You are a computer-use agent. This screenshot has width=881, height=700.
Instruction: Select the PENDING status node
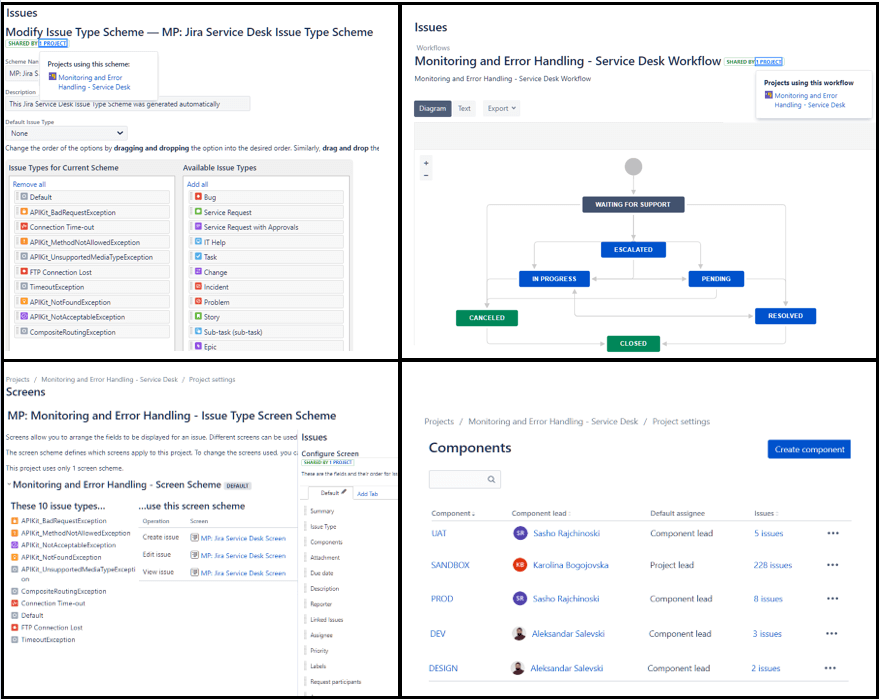716,279
